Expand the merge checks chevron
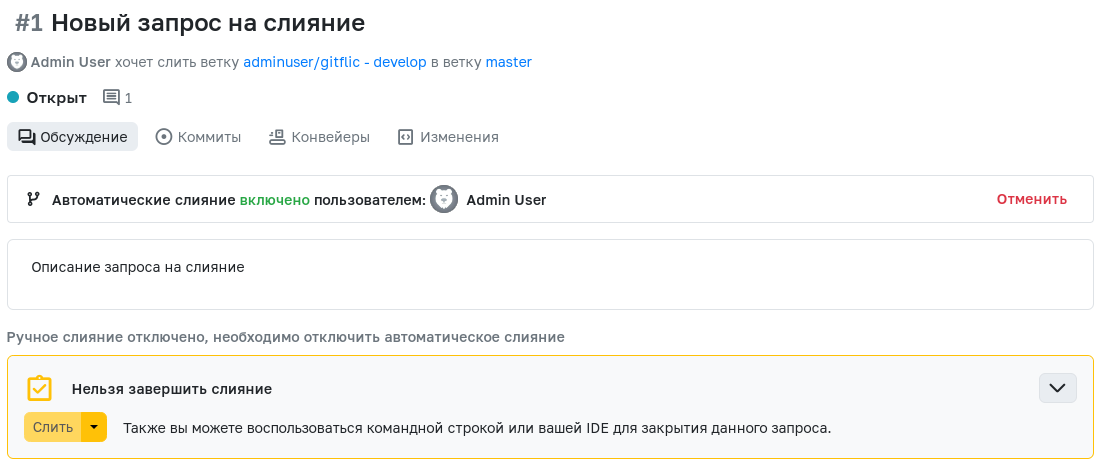 (x=1058, y=388)
